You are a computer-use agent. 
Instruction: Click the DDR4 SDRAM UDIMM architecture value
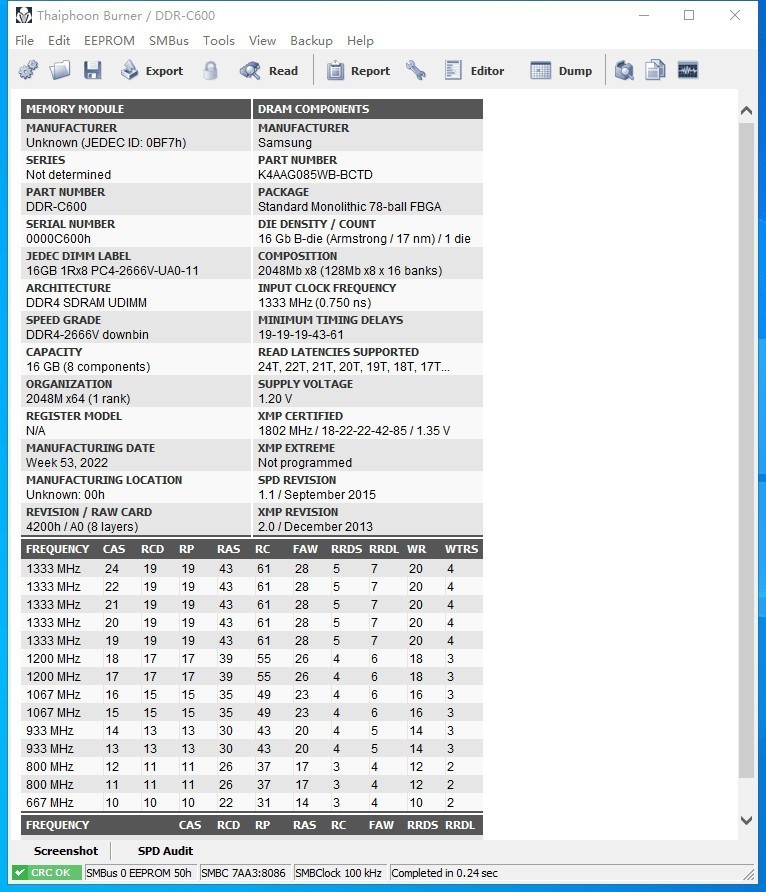[86, 303]
